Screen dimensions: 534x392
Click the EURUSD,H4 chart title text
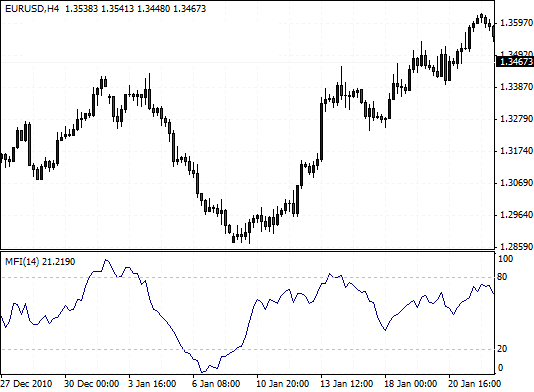(32, 9)
